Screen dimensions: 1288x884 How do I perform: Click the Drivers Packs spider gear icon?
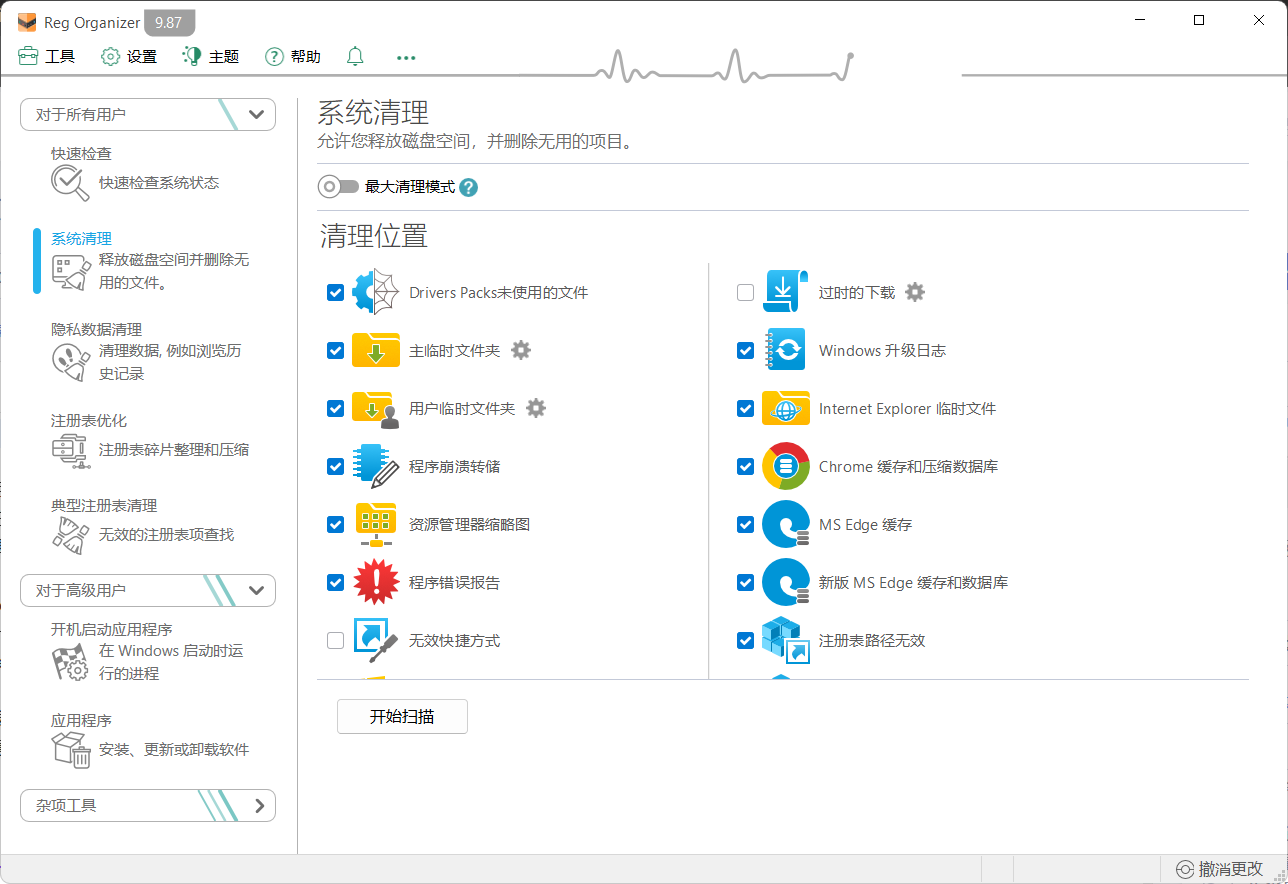click(x=376, y=292)
